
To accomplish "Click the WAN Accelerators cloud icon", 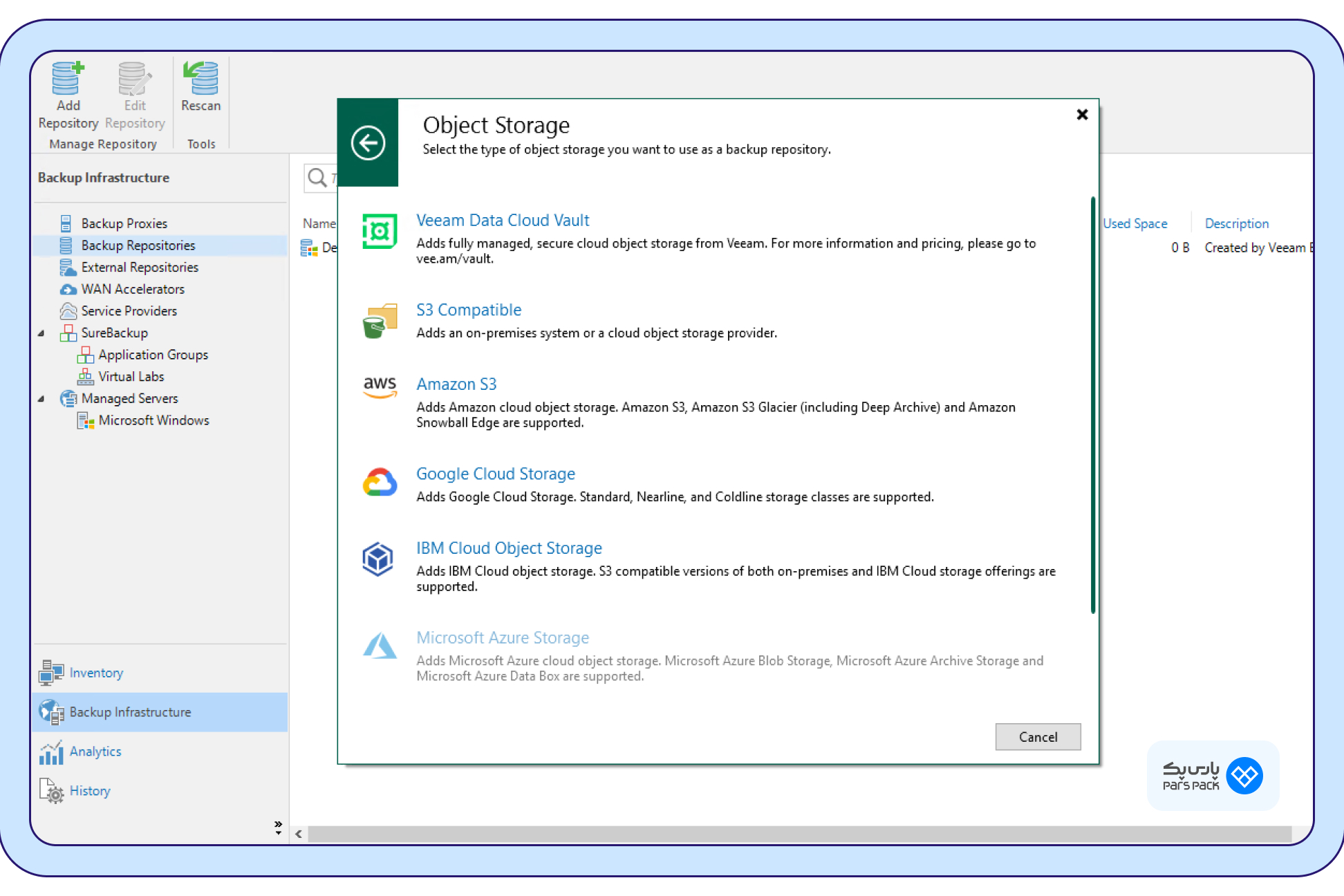I will coord(68,289).
